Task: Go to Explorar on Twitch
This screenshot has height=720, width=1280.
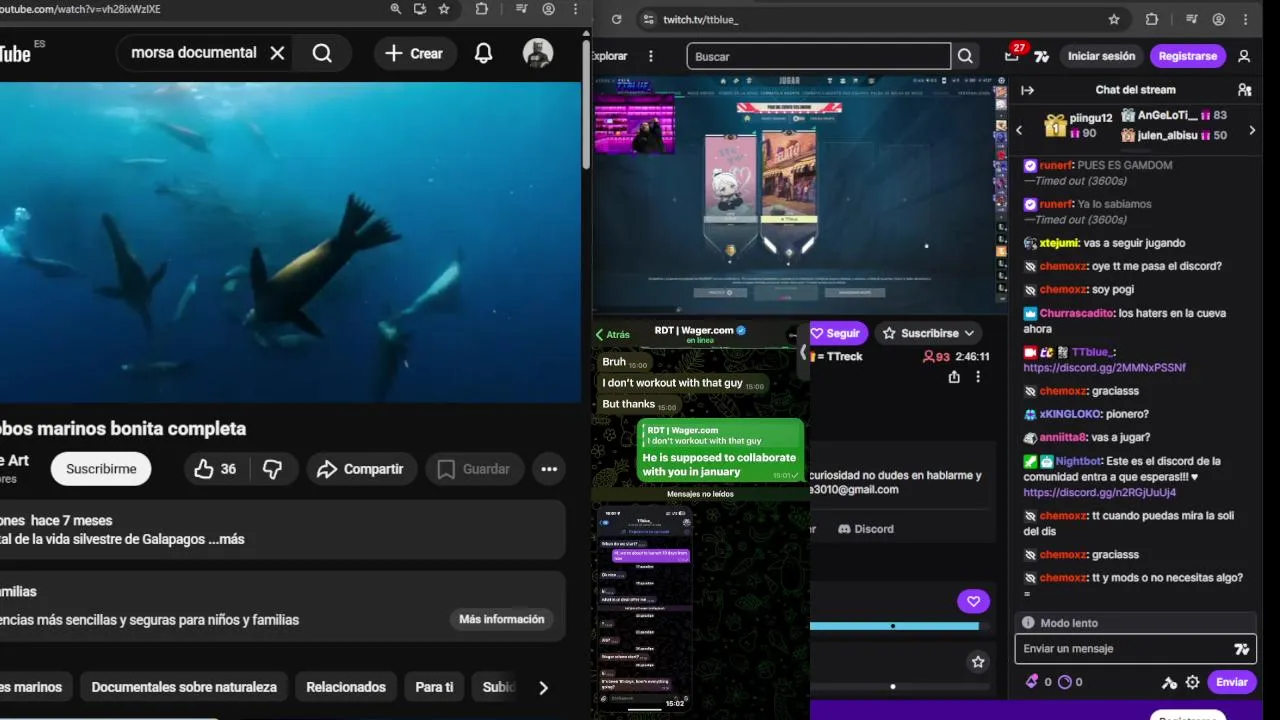Action: pos(610,56)
